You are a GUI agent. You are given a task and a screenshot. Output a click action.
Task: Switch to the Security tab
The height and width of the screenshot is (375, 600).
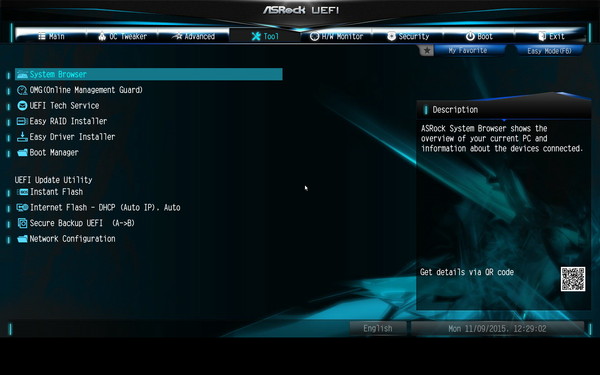click(x=408, y=36)
